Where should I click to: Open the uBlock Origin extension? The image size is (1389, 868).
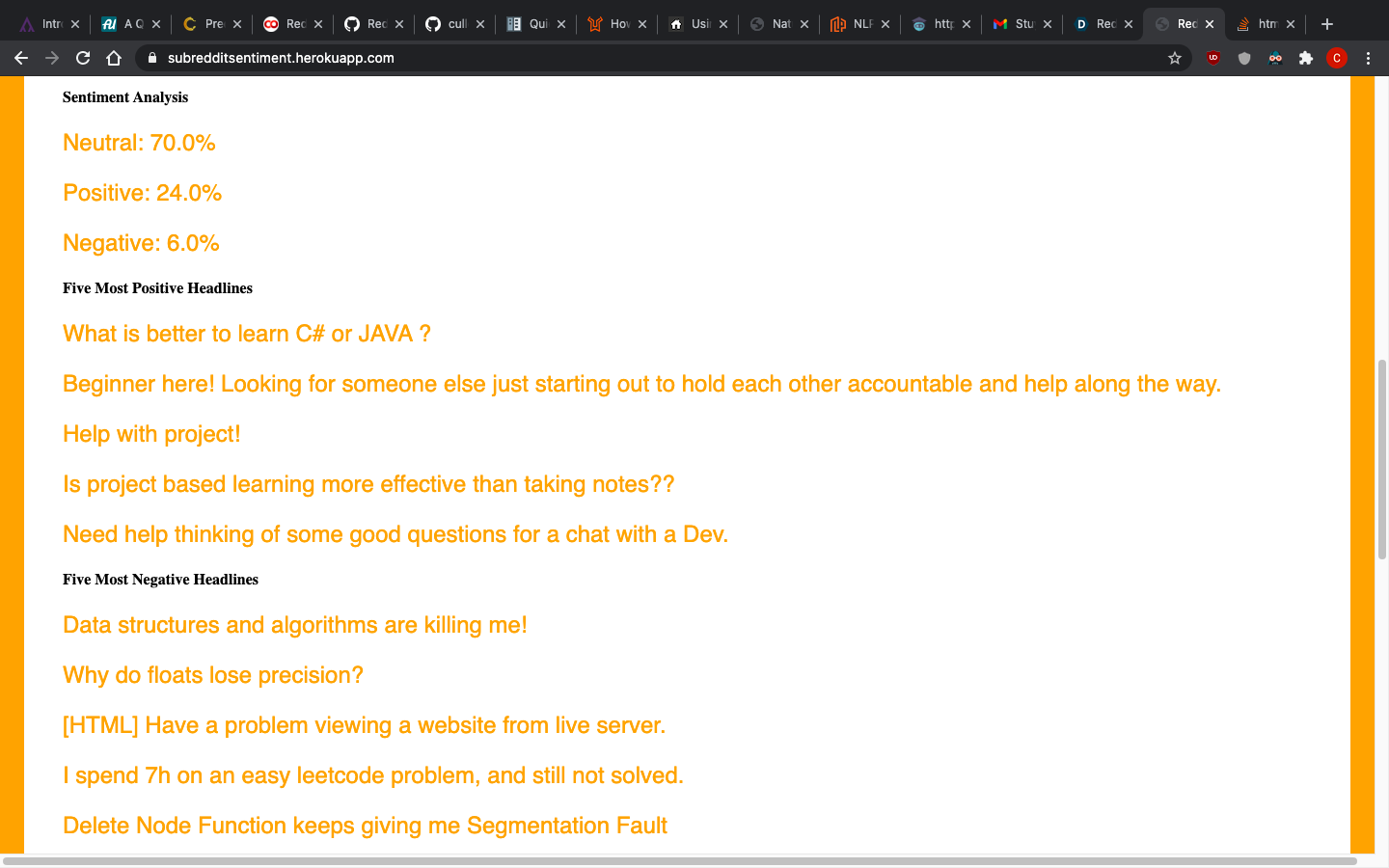[1213, 58]
